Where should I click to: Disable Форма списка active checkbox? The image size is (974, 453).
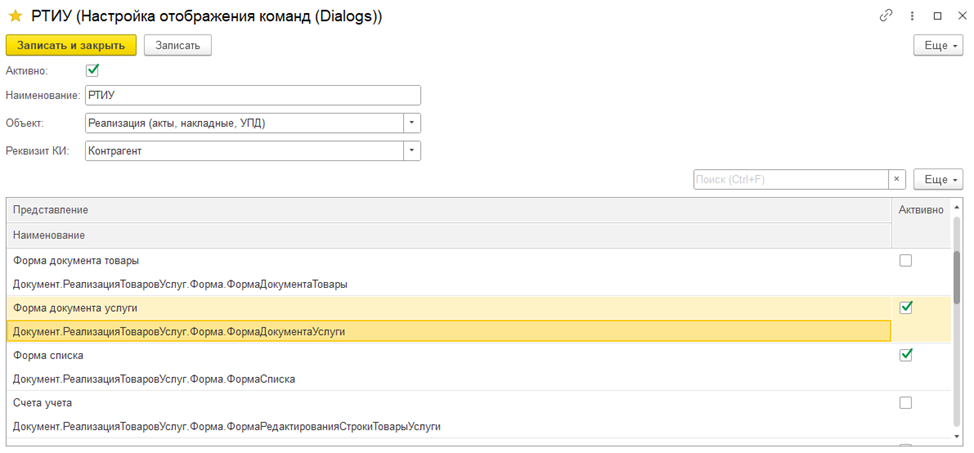point(906,354)
